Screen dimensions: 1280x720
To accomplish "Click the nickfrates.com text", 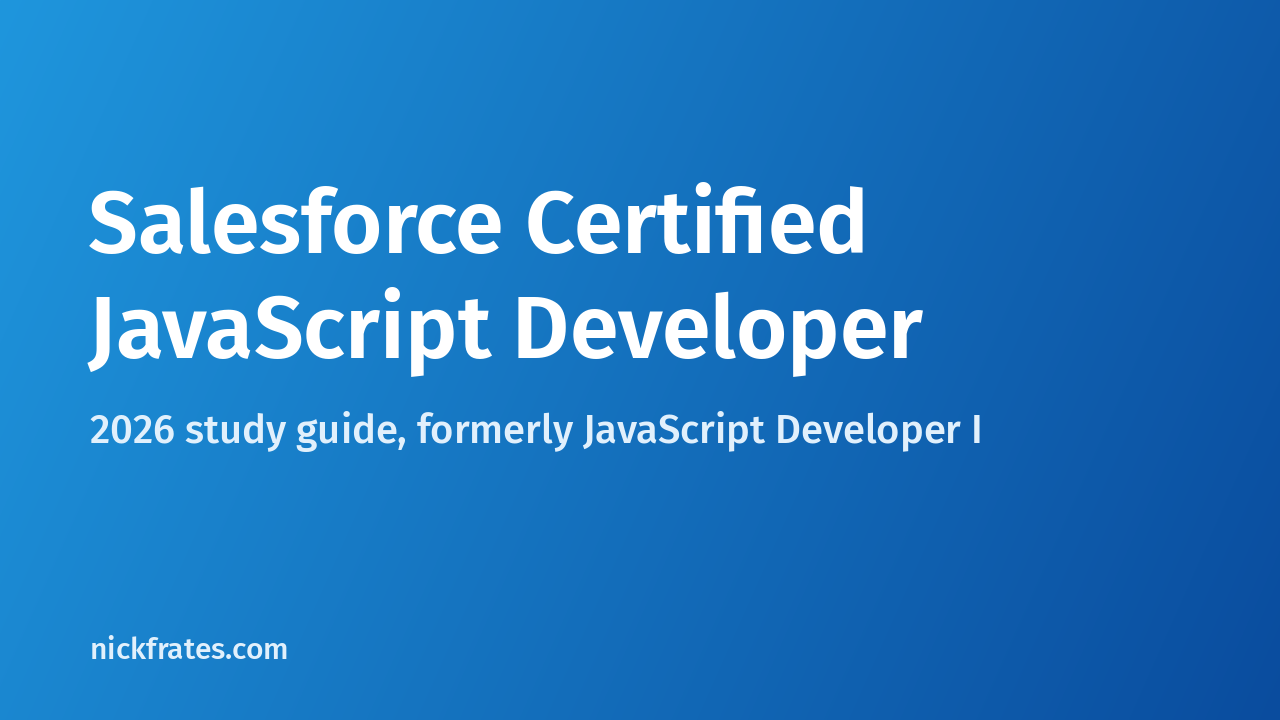I will [x=189, y=649].
